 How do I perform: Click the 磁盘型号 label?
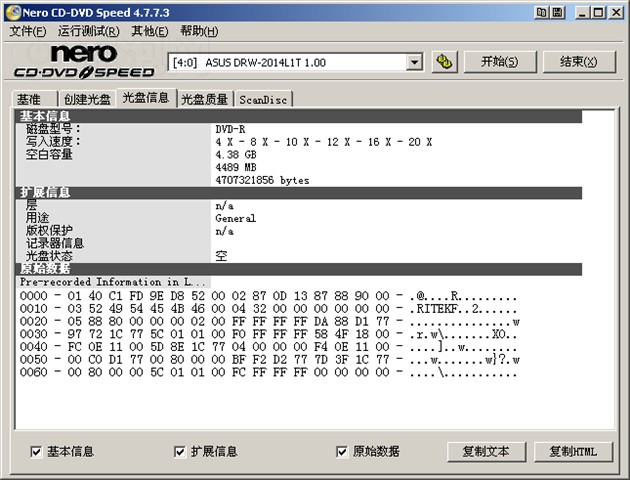tap(53, 129)
